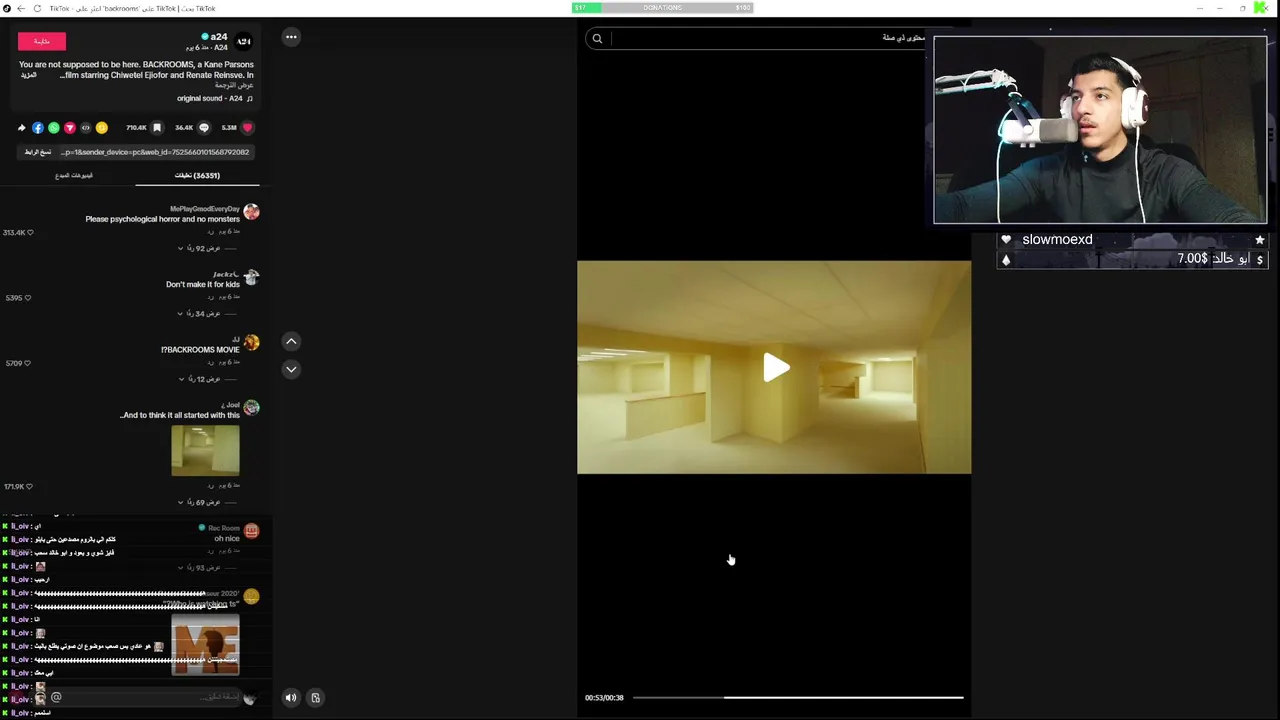This screenshot has width=1280, height=720.
Task: Like the 'And to think it all started' comment
Action: point(30,487)
